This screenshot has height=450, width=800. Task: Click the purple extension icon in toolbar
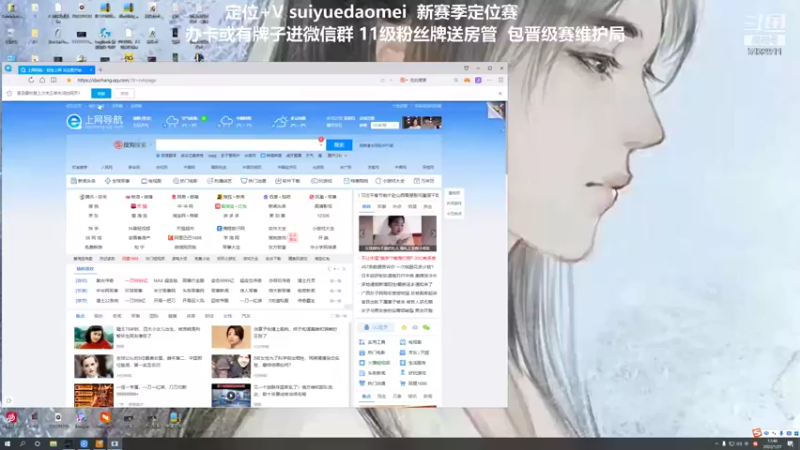click(x=478, y=80)
